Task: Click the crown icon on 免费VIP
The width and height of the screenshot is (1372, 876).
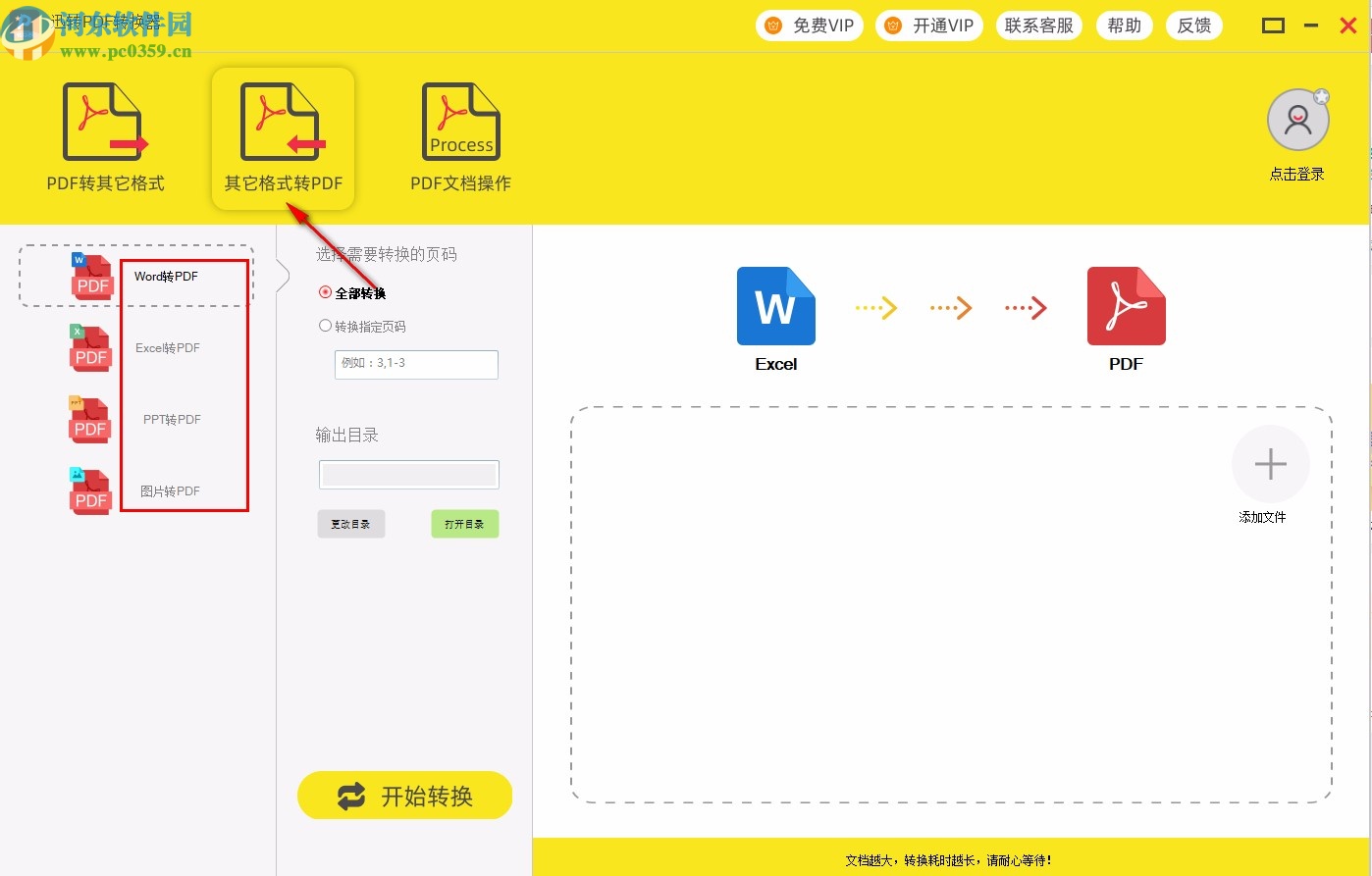Action: (773, 26)
